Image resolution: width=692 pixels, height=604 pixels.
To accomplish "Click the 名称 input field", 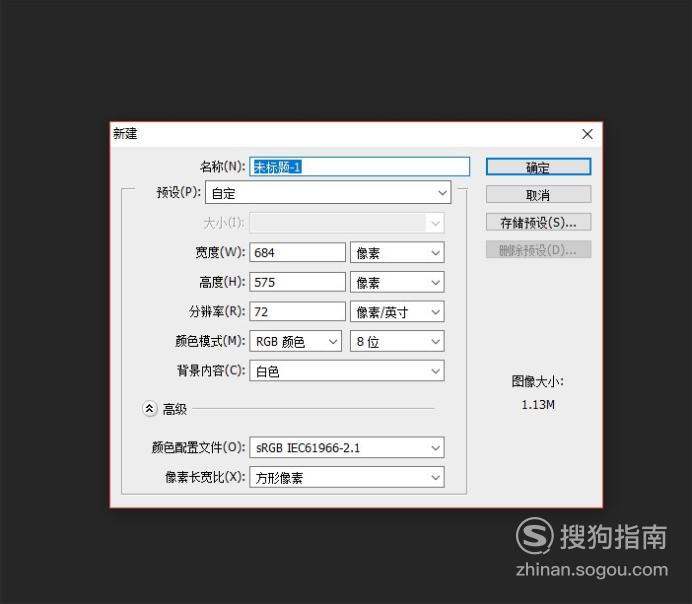I will [x=359, y=167].
